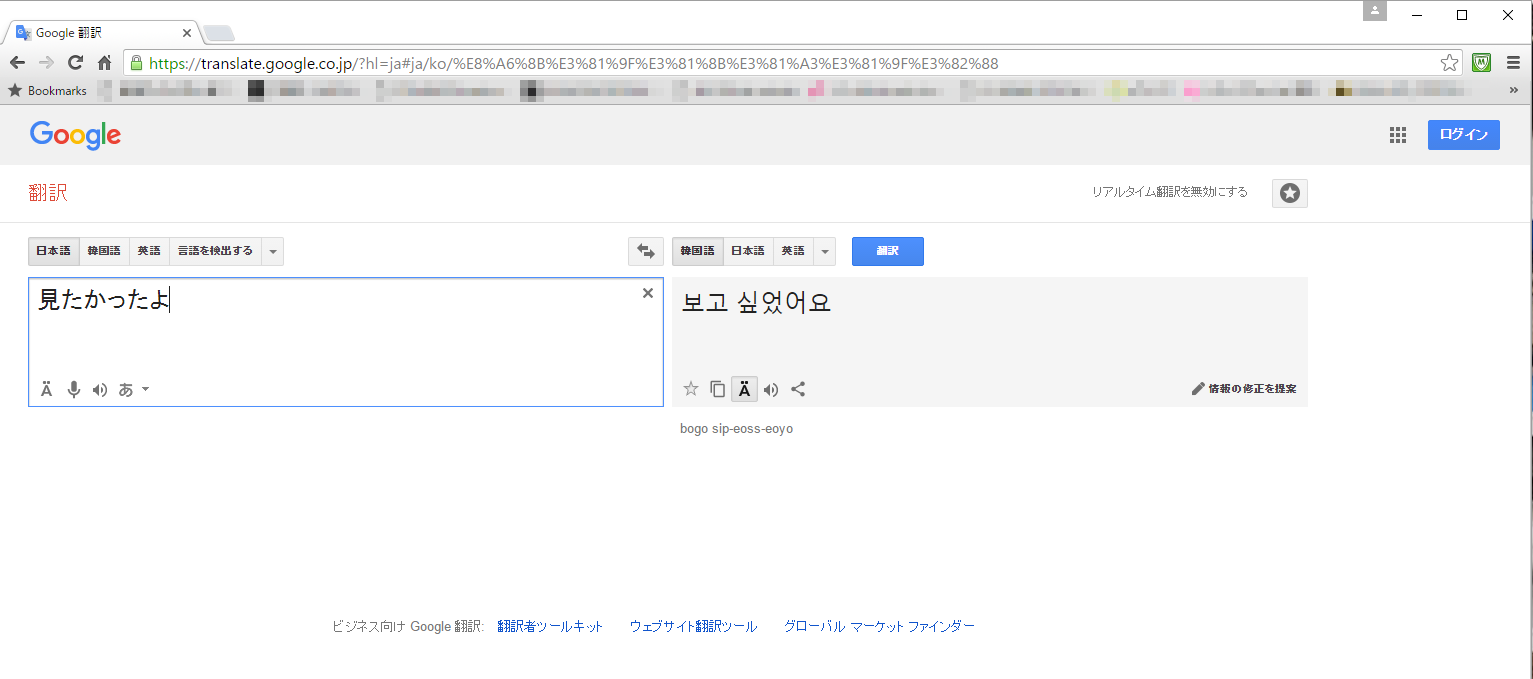Click the green extension icon in toolbar
This screenshot has width=1533, height=679.
coord(1482,63)
